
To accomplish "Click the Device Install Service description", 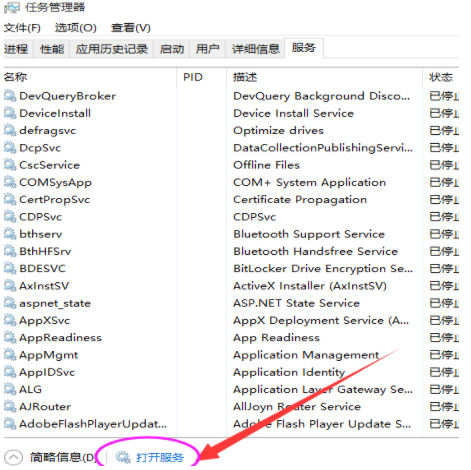I will pos(293,113).
